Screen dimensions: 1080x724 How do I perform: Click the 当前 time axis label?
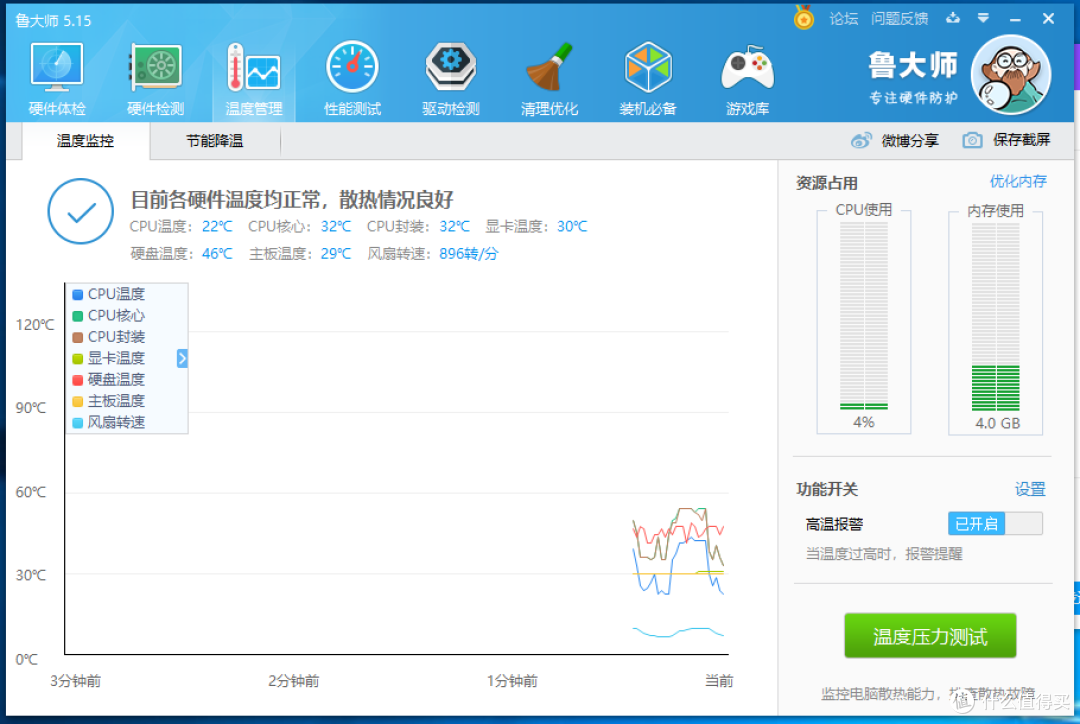719,681
